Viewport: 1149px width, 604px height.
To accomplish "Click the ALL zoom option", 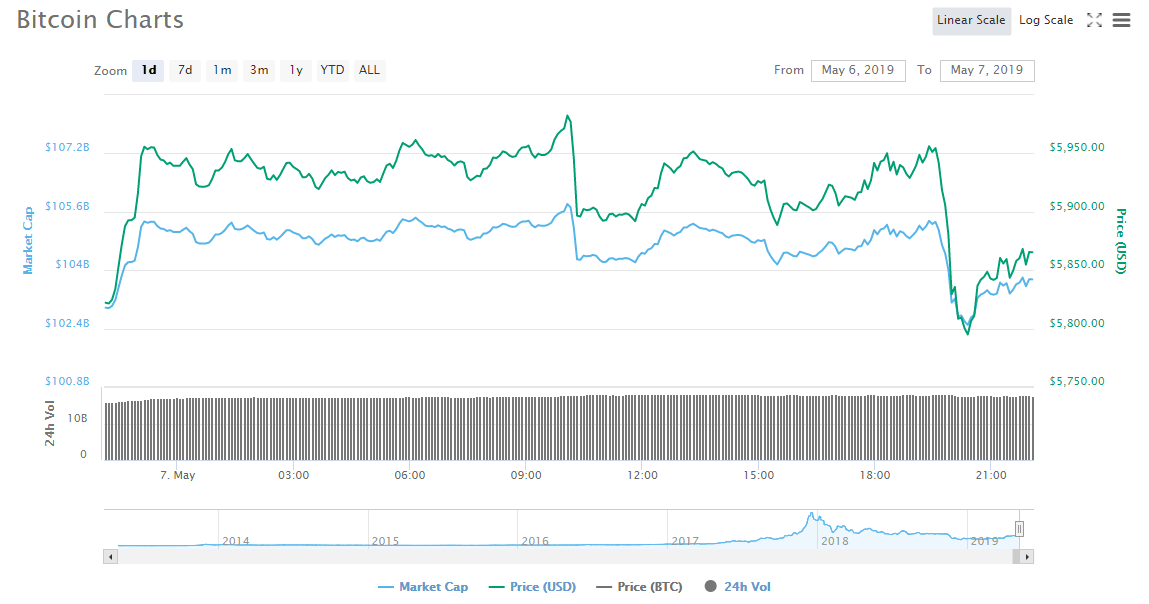I will click(x=369, y=70).
